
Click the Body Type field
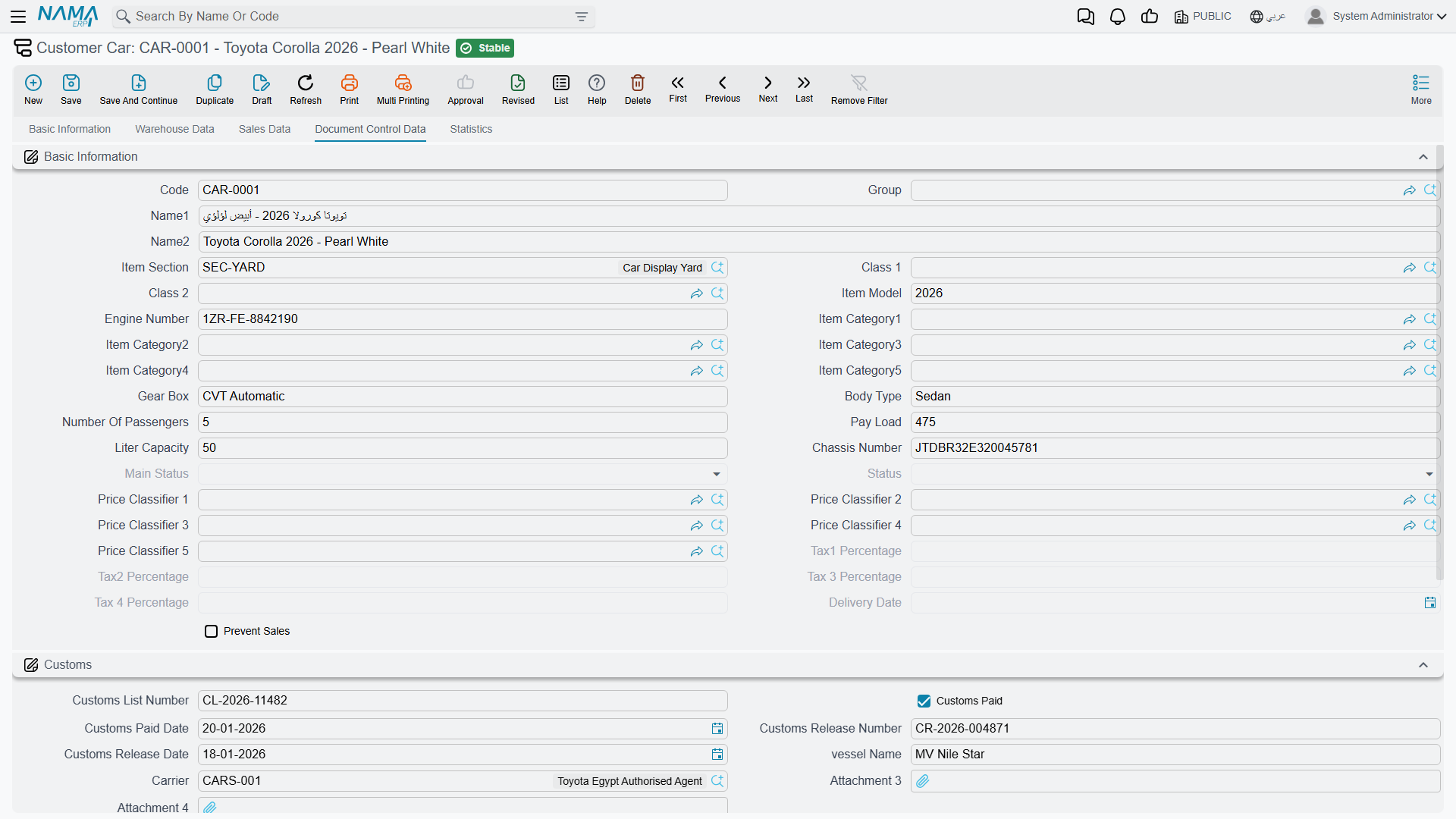(x=1175, y=397)
